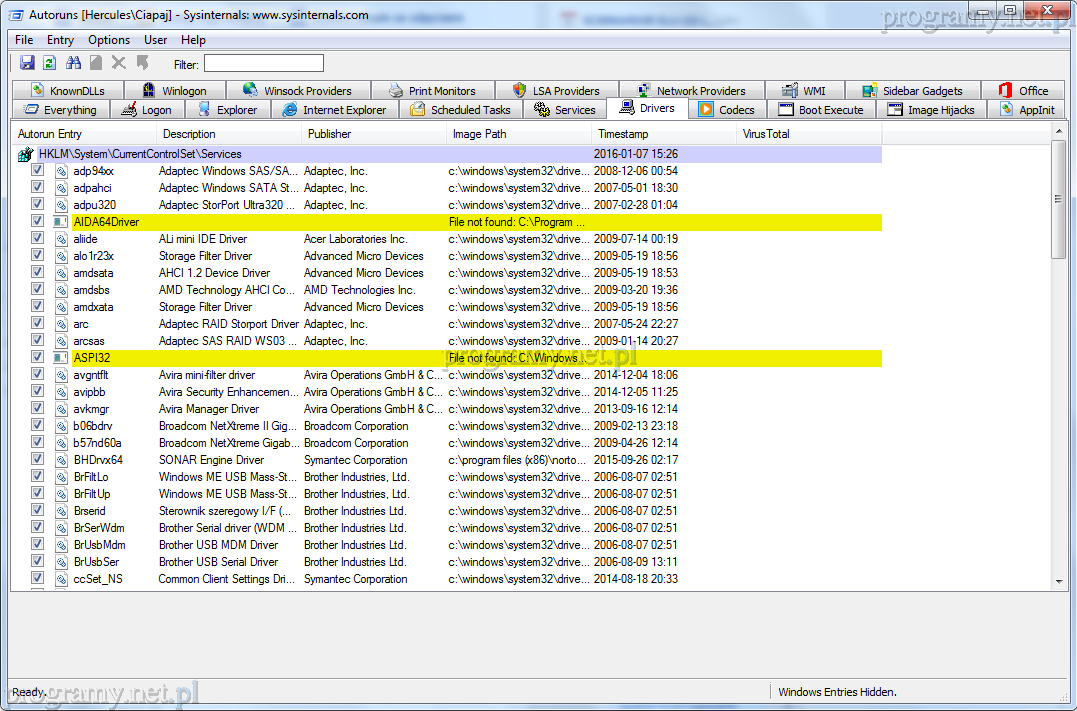The height and width of the screenshot is (711, 1077).
Task: Click the driver icon beside BHDrvx64
Action: 61,460
